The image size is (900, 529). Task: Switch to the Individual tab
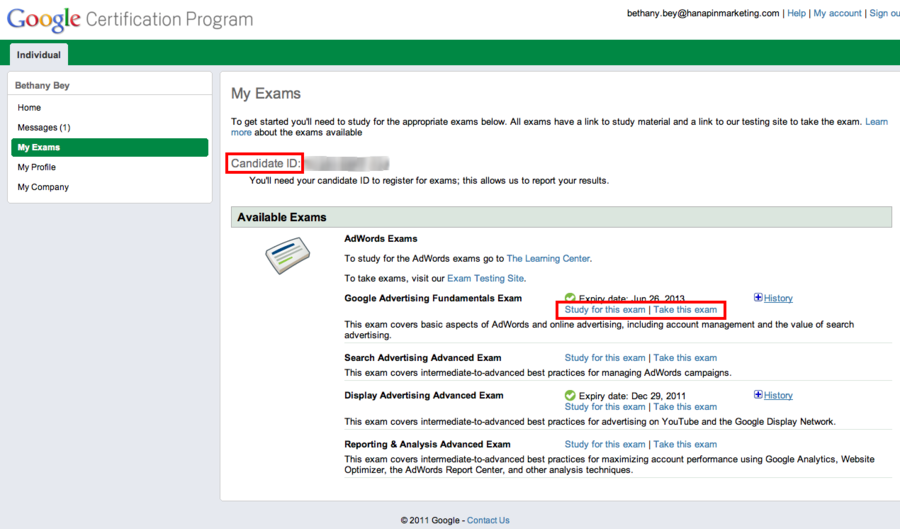click(x=39, y=55)
